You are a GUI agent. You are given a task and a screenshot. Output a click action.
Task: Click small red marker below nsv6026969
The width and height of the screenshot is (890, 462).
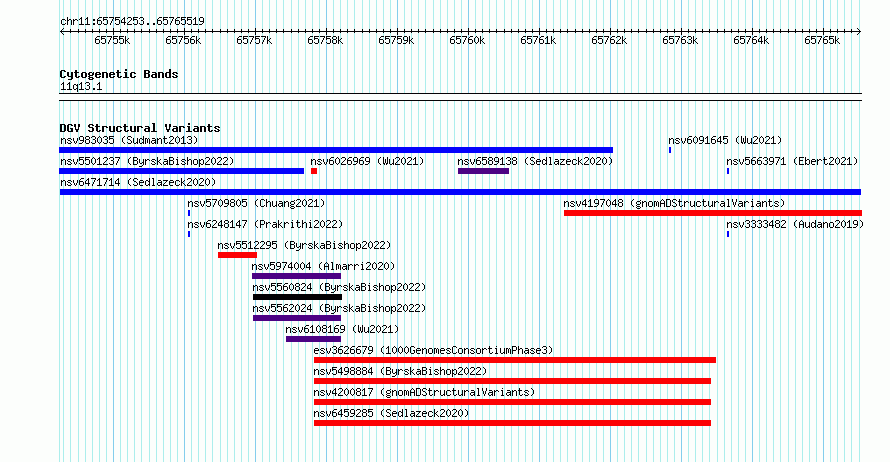click(314, 171)
